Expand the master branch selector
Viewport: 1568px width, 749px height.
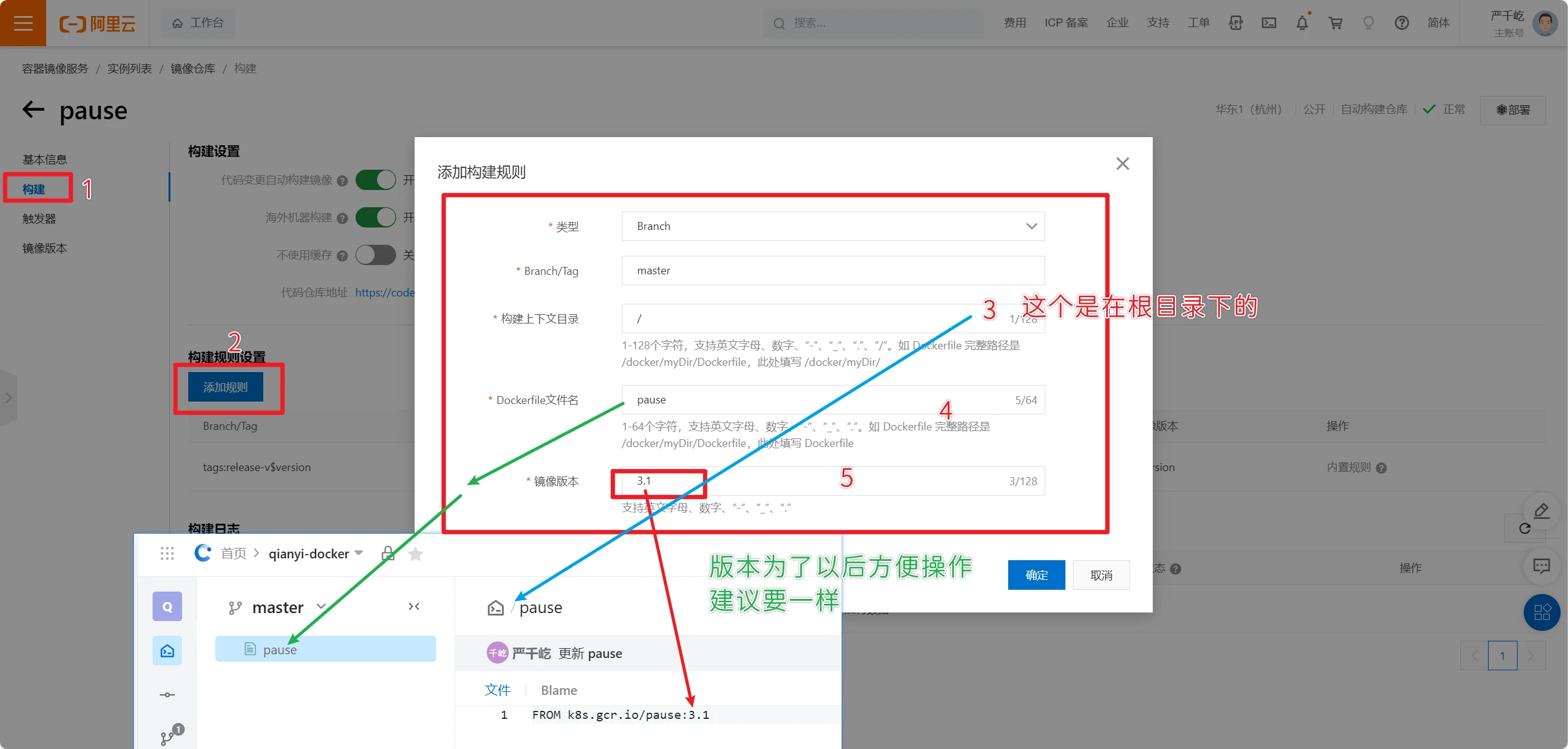click(x=277, y=608)
